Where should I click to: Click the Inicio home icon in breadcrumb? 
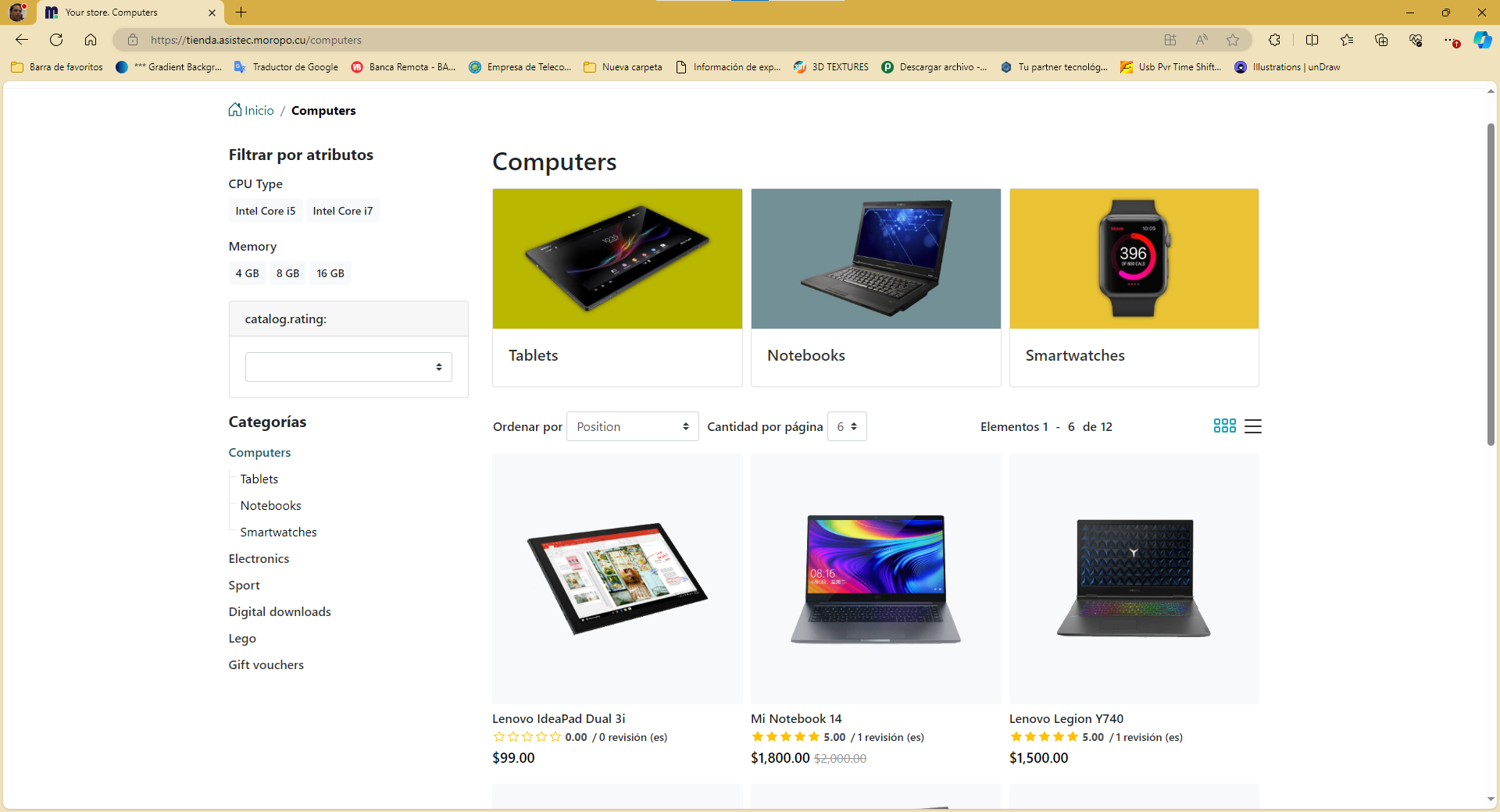(235, 110)
